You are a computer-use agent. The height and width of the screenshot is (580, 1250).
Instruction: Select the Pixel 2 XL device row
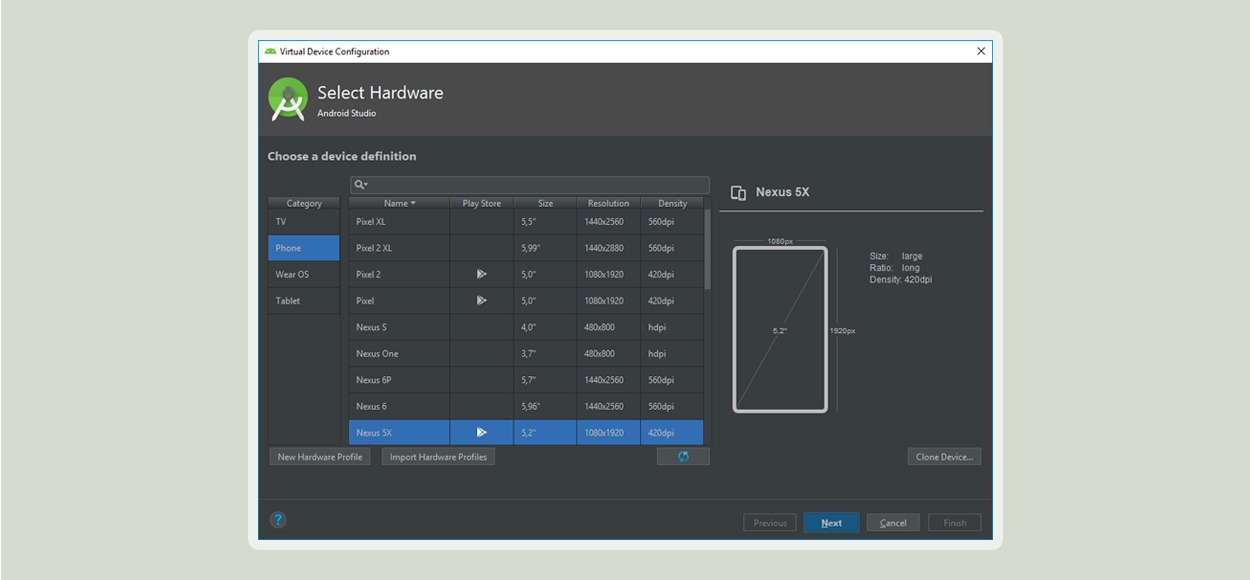526,248
